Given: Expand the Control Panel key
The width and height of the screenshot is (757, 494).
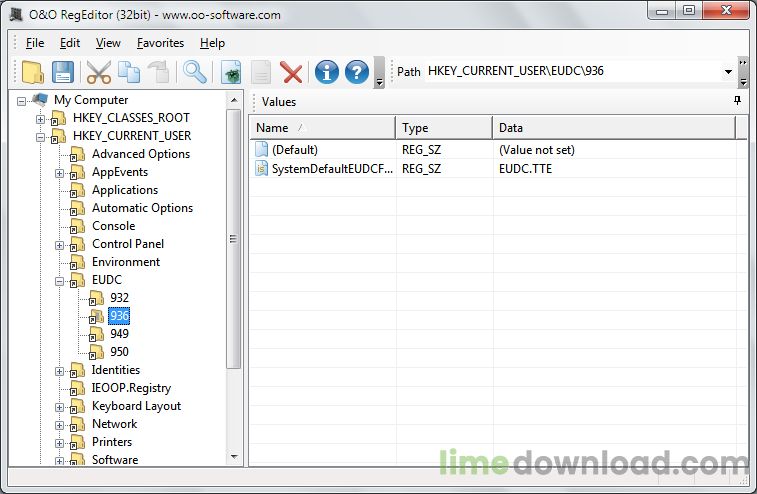Looking at the screenshot, I should (59, 245).
